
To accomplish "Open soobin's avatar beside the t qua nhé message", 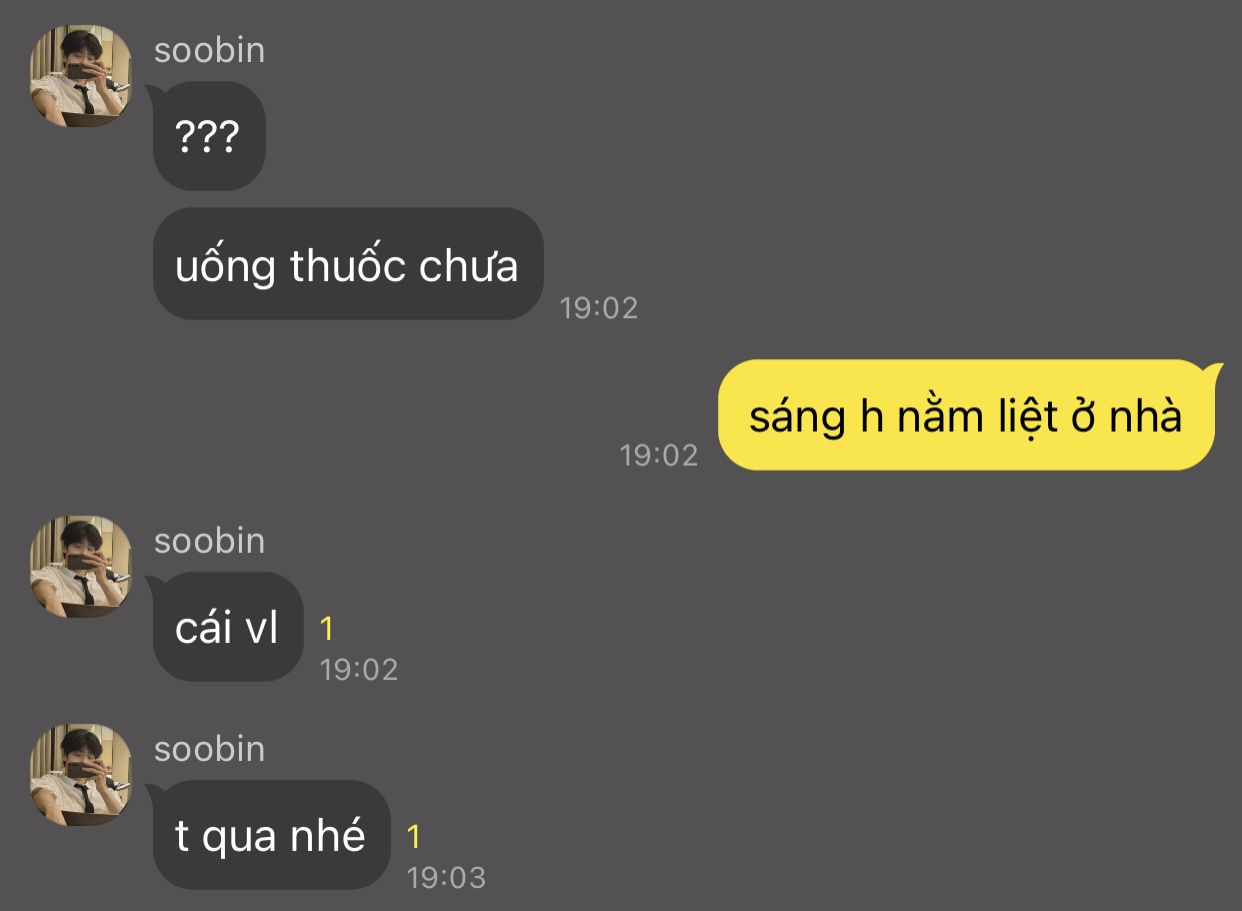I will tap(81, 775).
